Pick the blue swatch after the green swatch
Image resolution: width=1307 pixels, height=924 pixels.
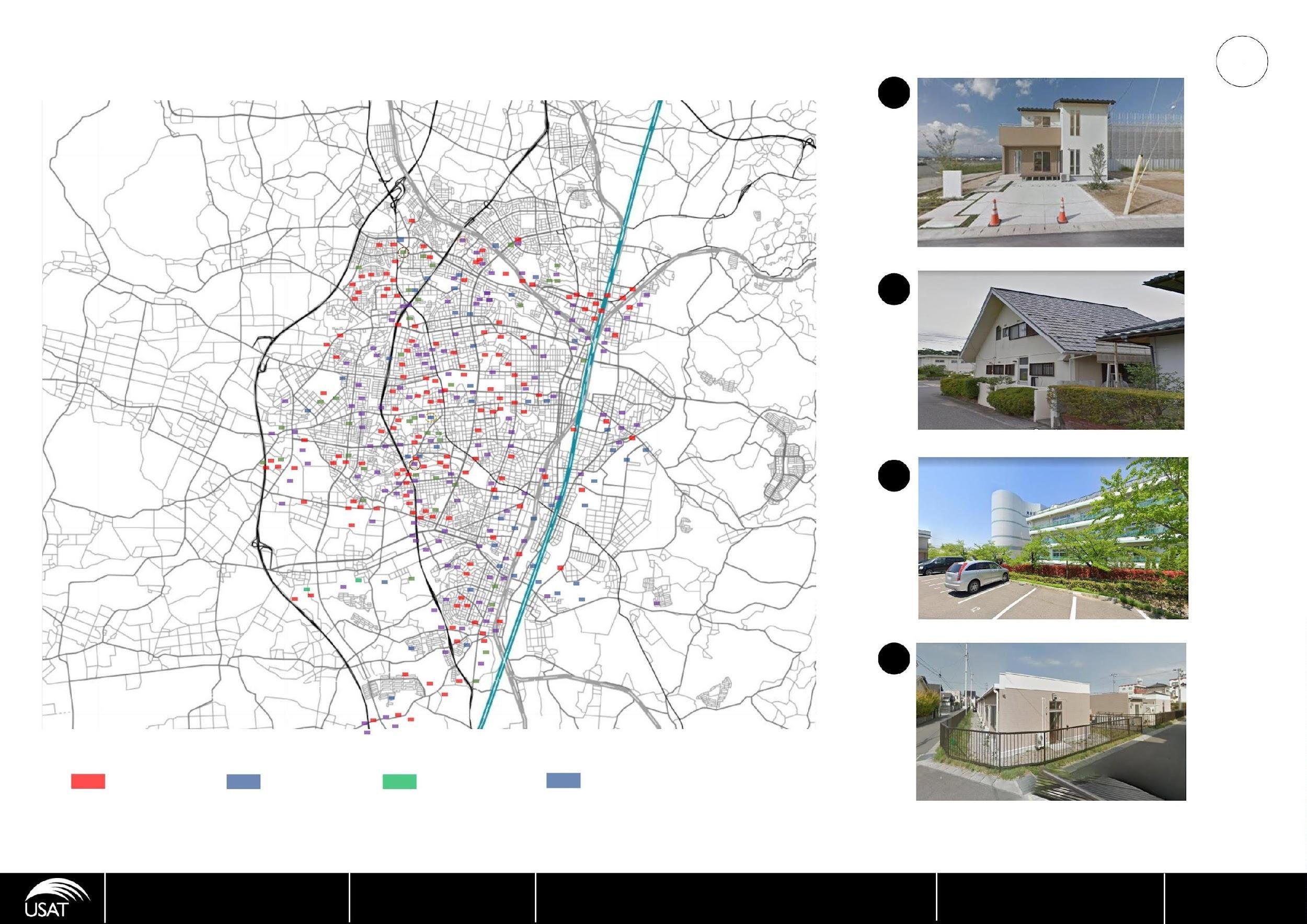(x=564, y=781)
